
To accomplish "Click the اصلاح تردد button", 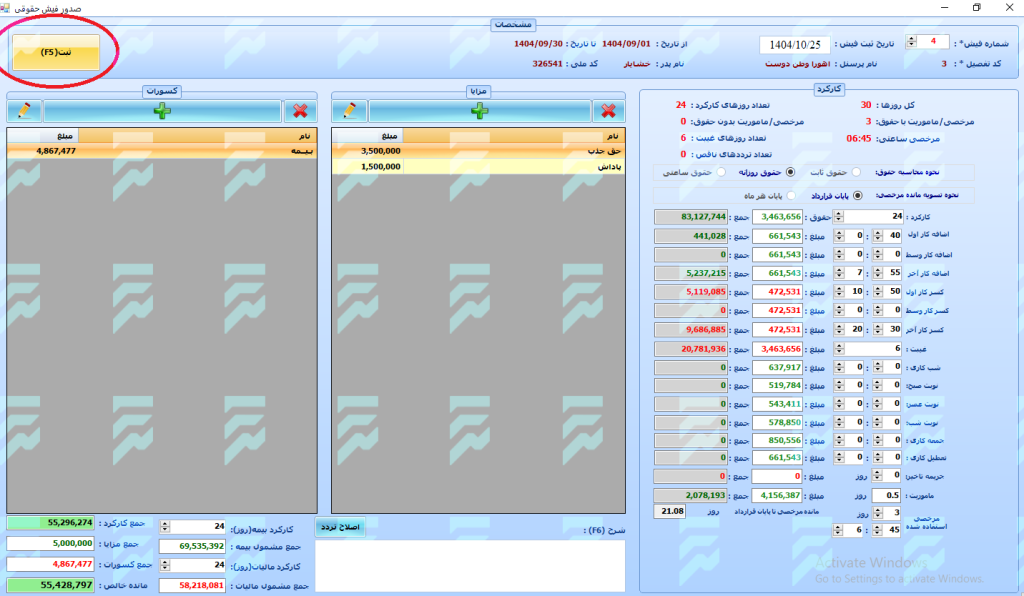I will 340,527.
